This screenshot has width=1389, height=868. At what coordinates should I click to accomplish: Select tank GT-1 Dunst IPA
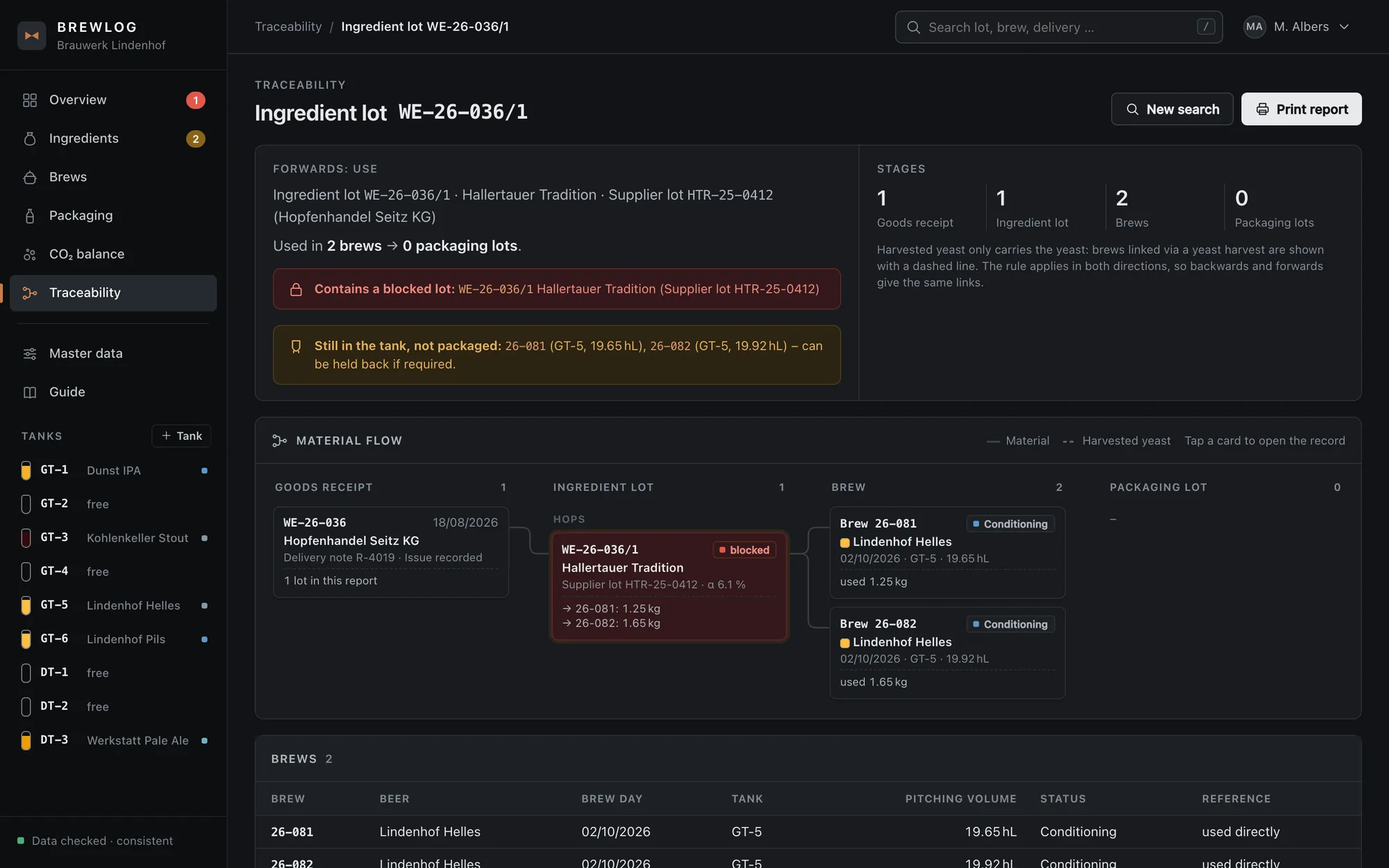(x=115, y=470)
